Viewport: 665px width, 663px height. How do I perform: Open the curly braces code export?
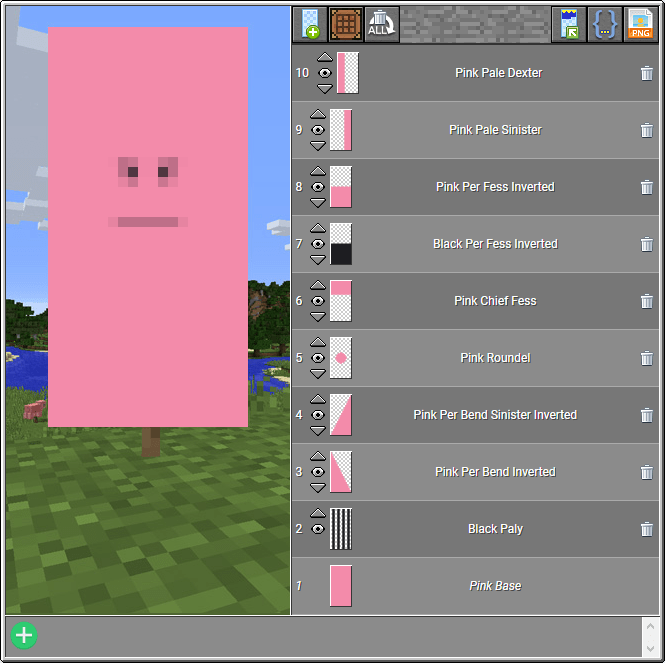pos(604,24)
